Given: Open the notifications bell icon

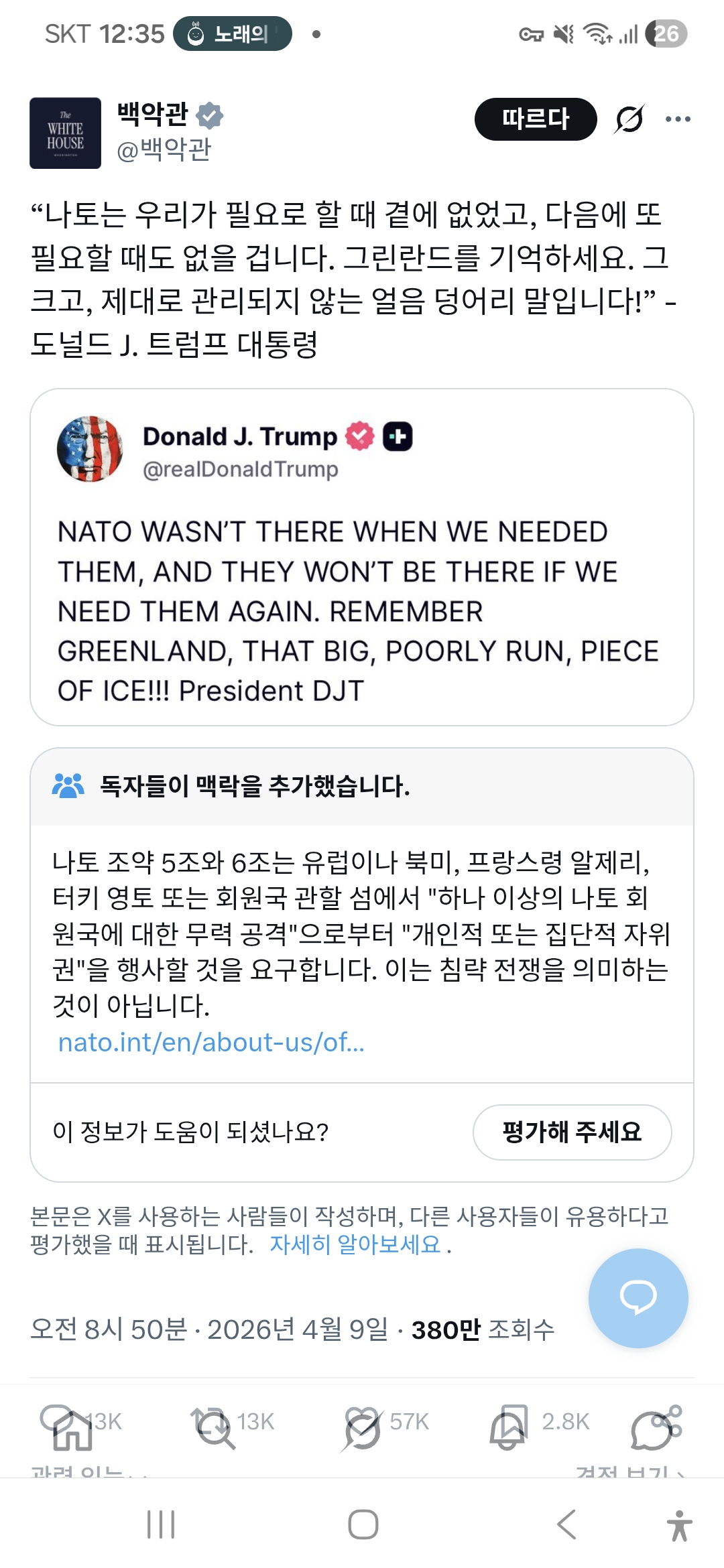Looking at the screenshot, I should [x=507, y=1431].
